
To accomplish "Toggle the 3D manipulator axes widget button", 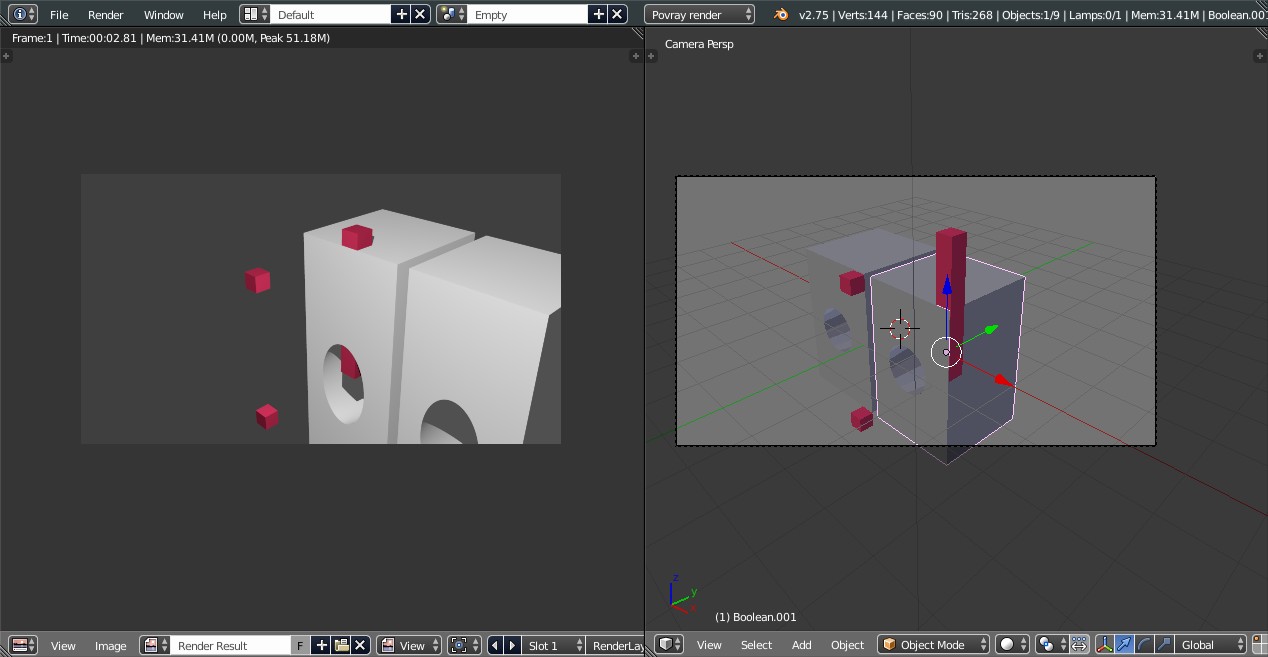I will pyautogui.click(x=1105, y=644).
